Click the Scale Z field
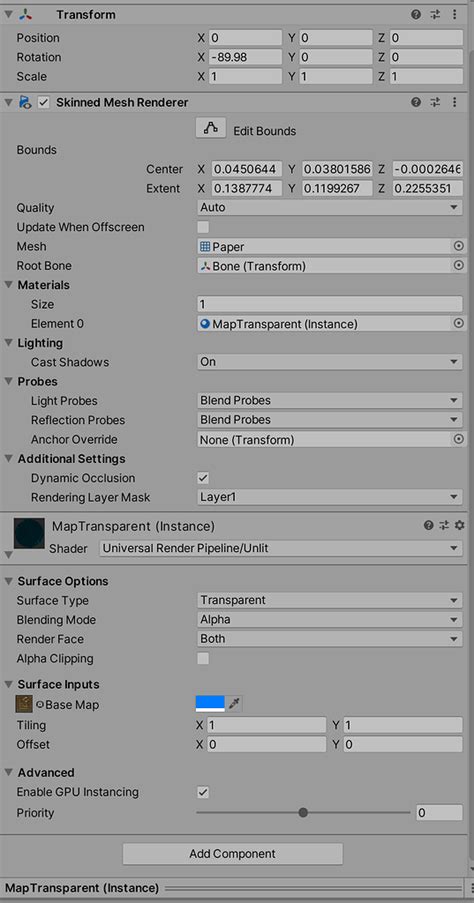This screenshot has width=474, height=903. [426, 77]
